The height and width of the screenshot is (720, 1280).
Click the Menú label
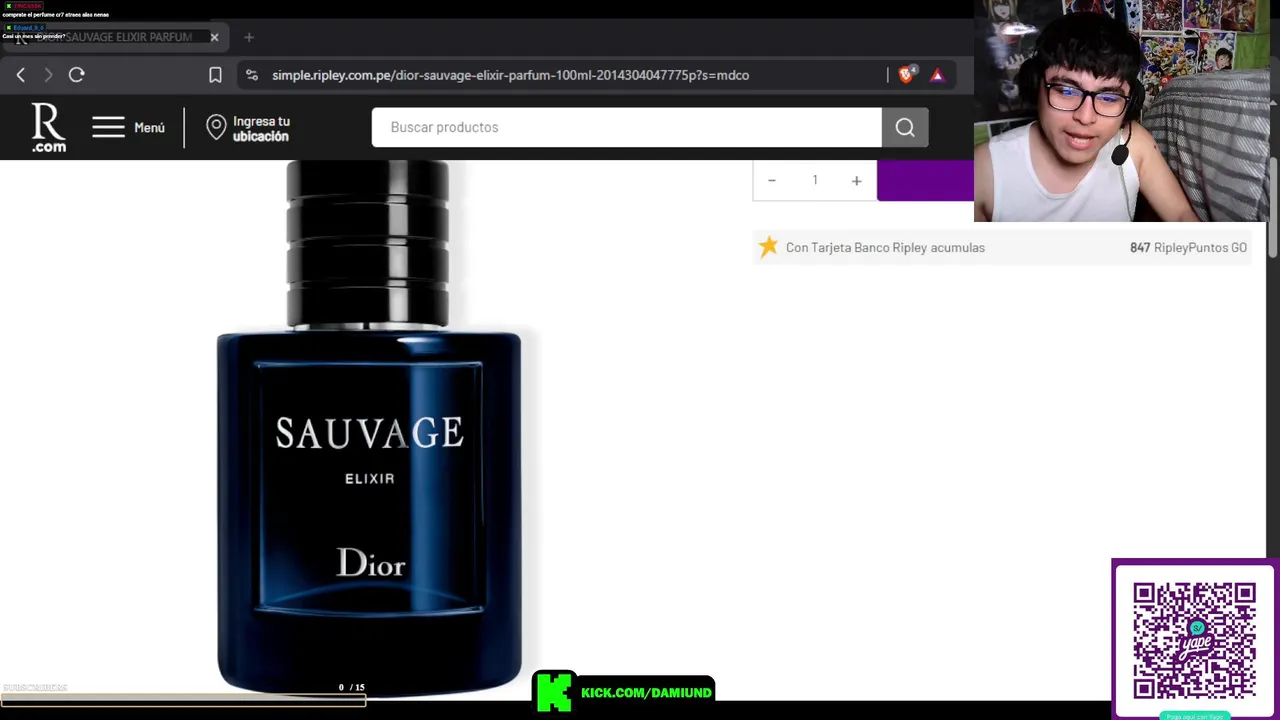click(149, 128)
